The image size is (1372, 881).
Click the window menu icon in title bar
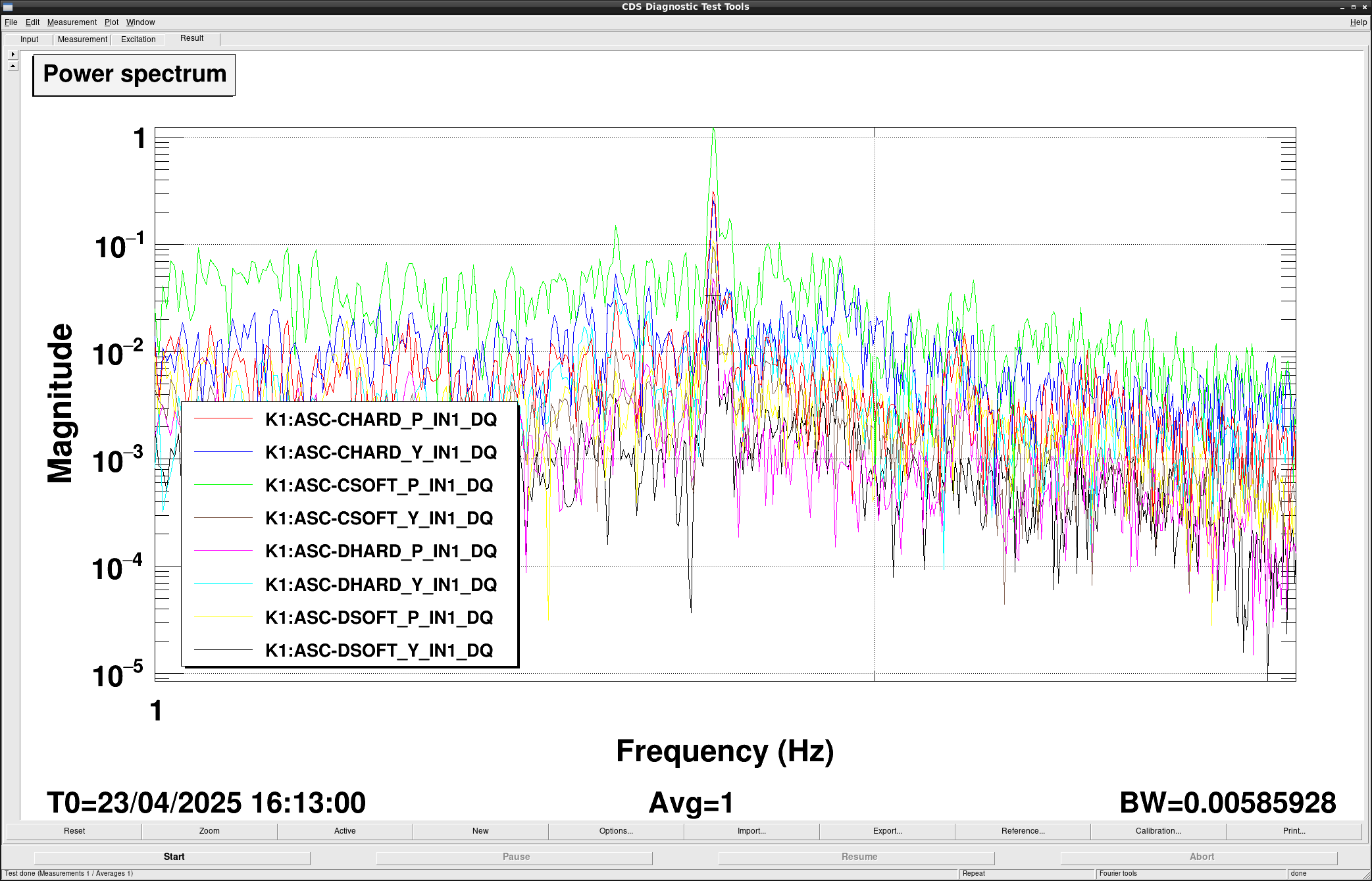pyautogui.click(x=8, y=7)
